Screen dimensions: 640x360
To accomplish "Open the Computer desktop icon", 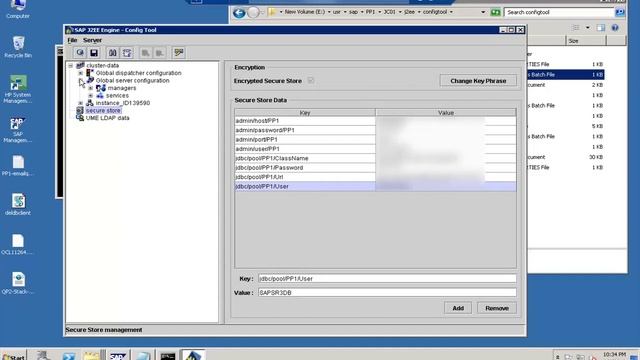I will pos(18,8).
